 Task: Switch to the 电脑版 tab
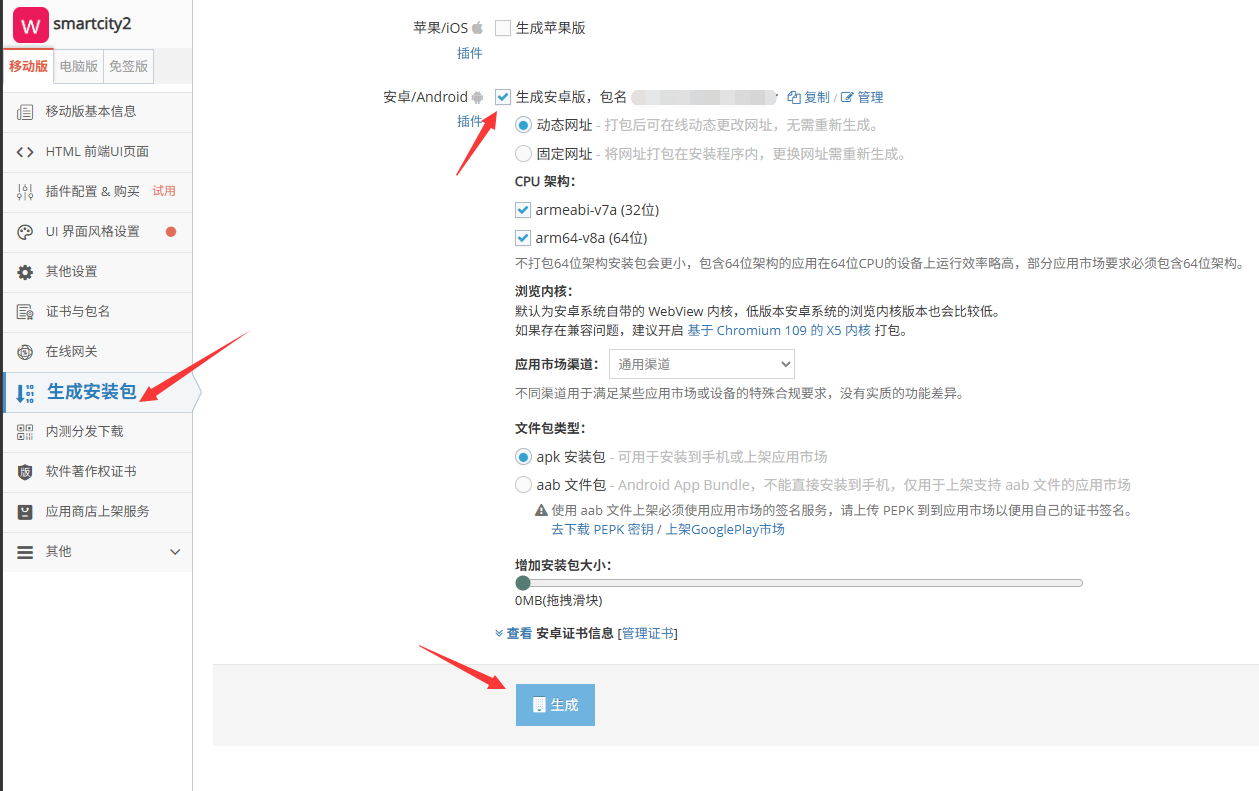click(x=79, y=66)
